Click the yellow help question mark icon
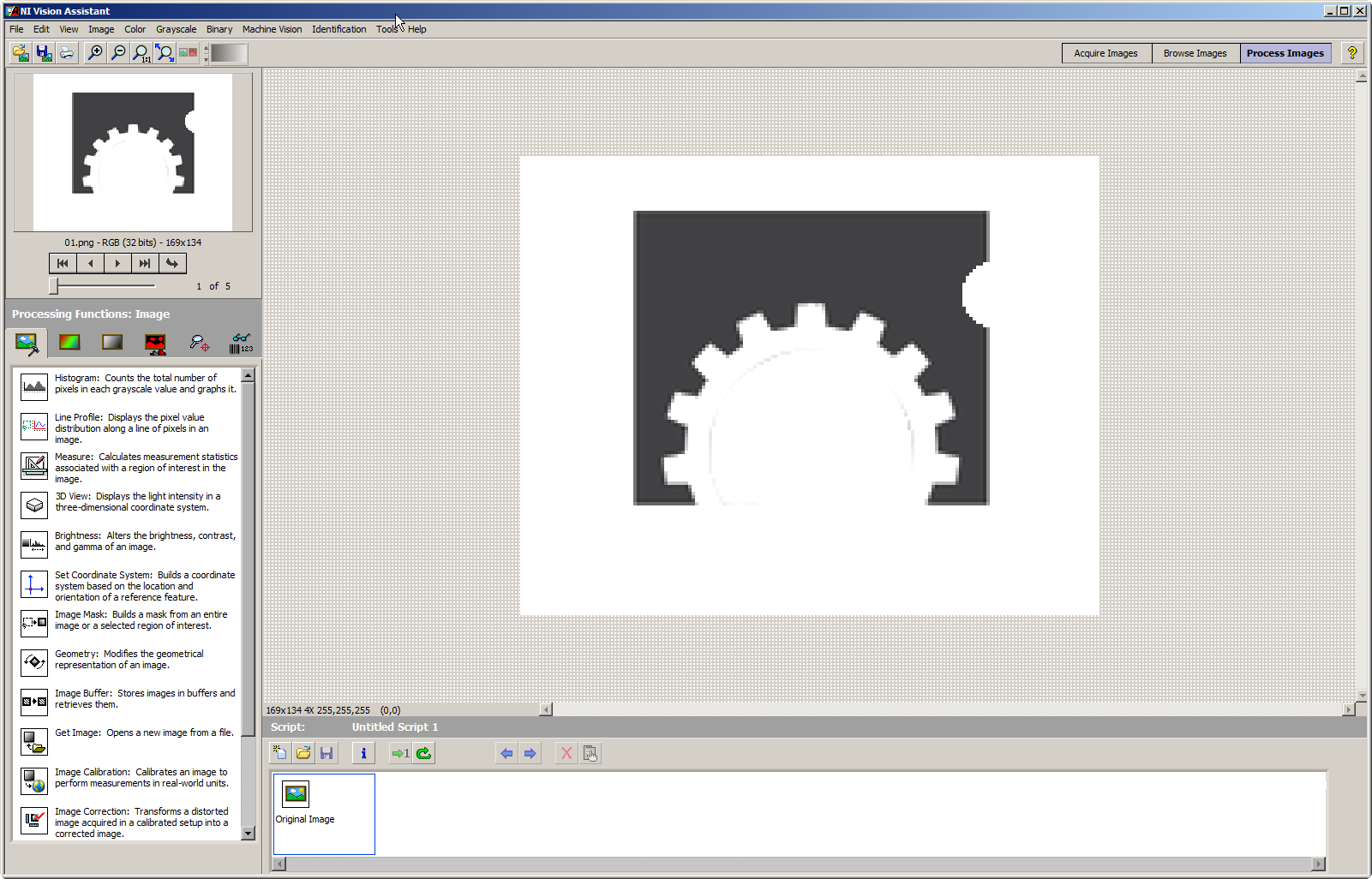The image size is (1372, 879). [1352, 53]
